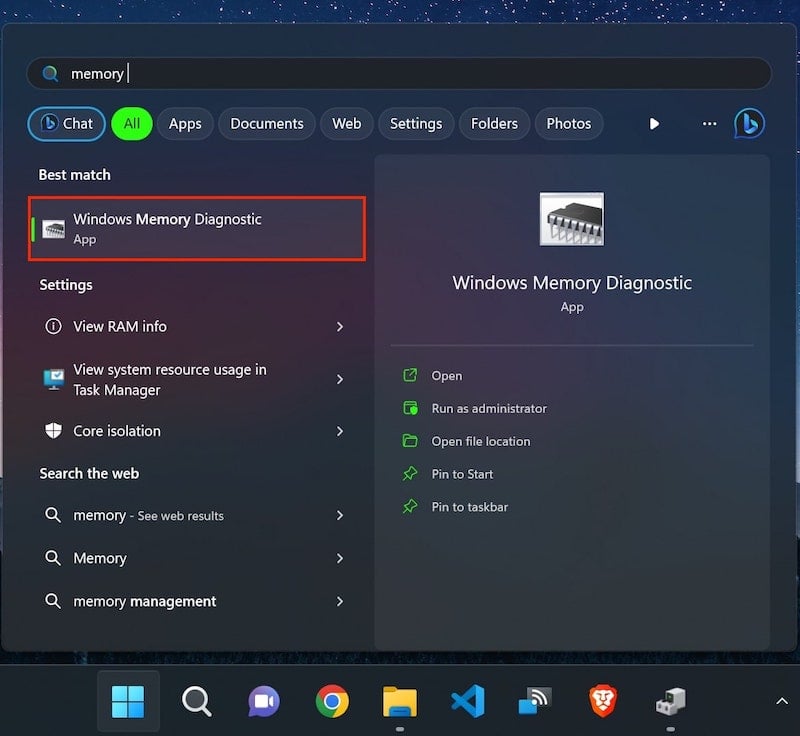Open the Bing Chat icon at top right
The width and height of the screenshot is (800, 736).
(749, 123)
